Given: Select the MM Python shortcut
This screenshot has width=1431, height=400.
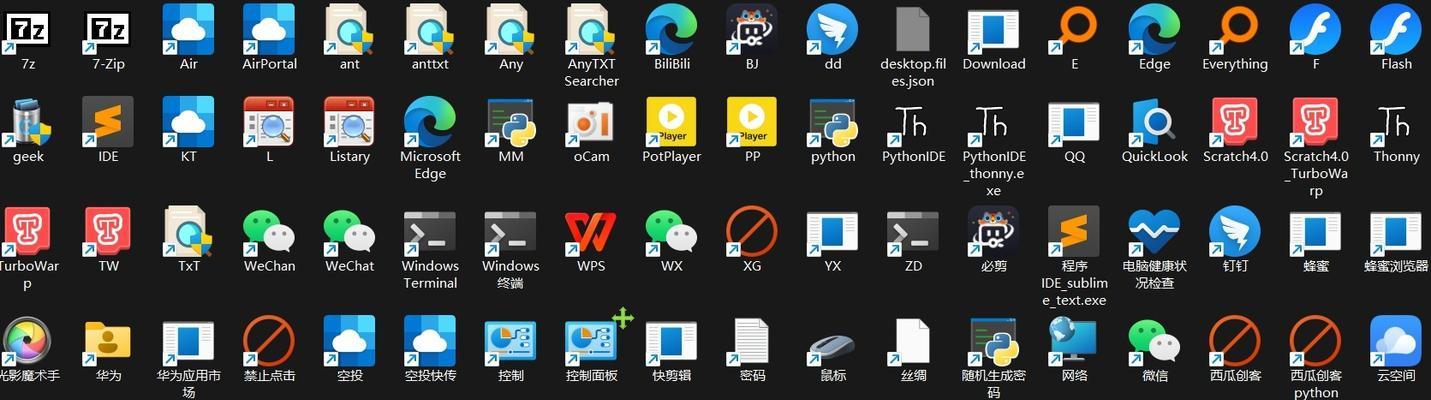Looking at the screenshot, I should [x=511, y=122].
